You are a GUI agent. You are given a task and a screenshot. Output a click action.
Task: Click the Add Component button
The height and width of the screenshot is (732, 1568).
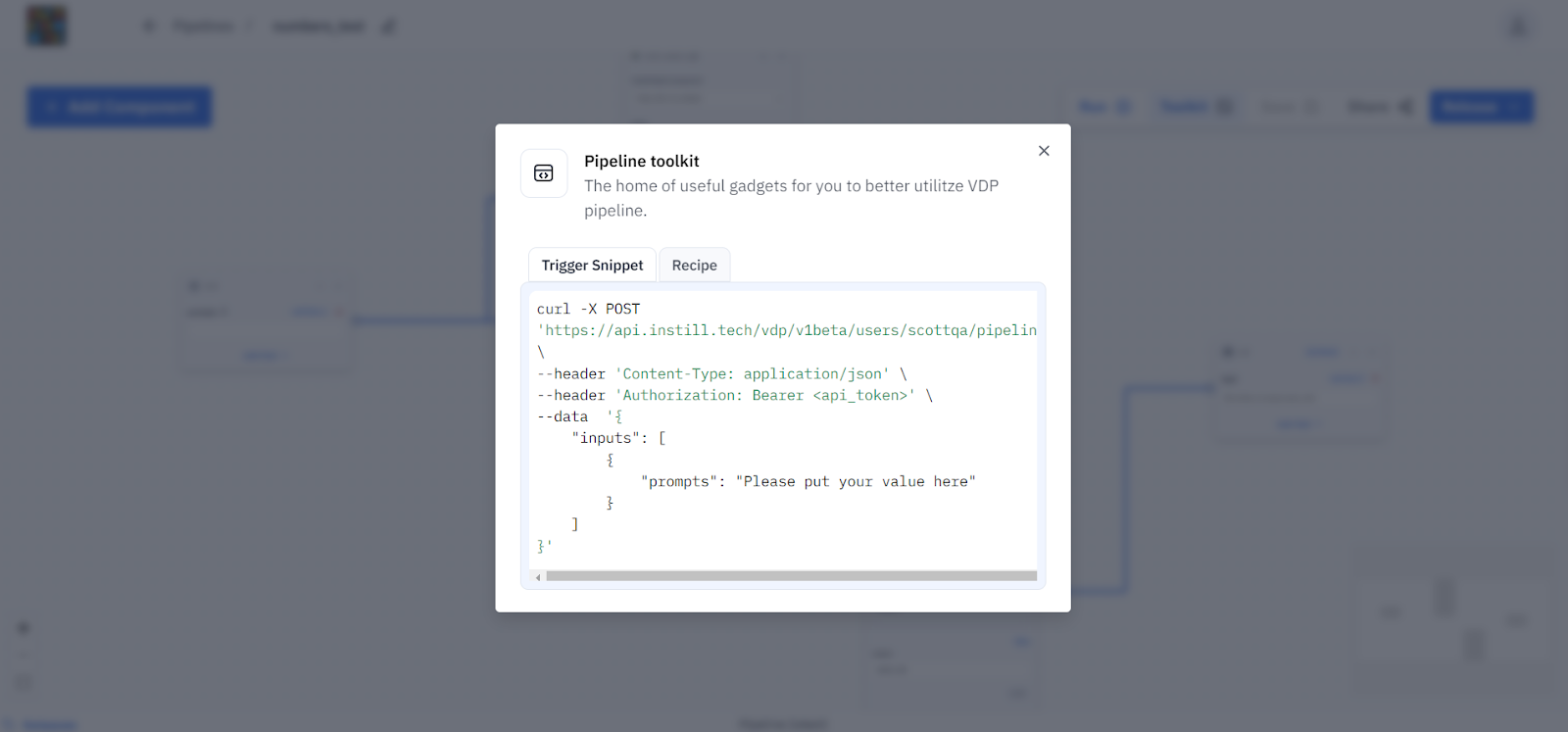[x=120, y=107]
